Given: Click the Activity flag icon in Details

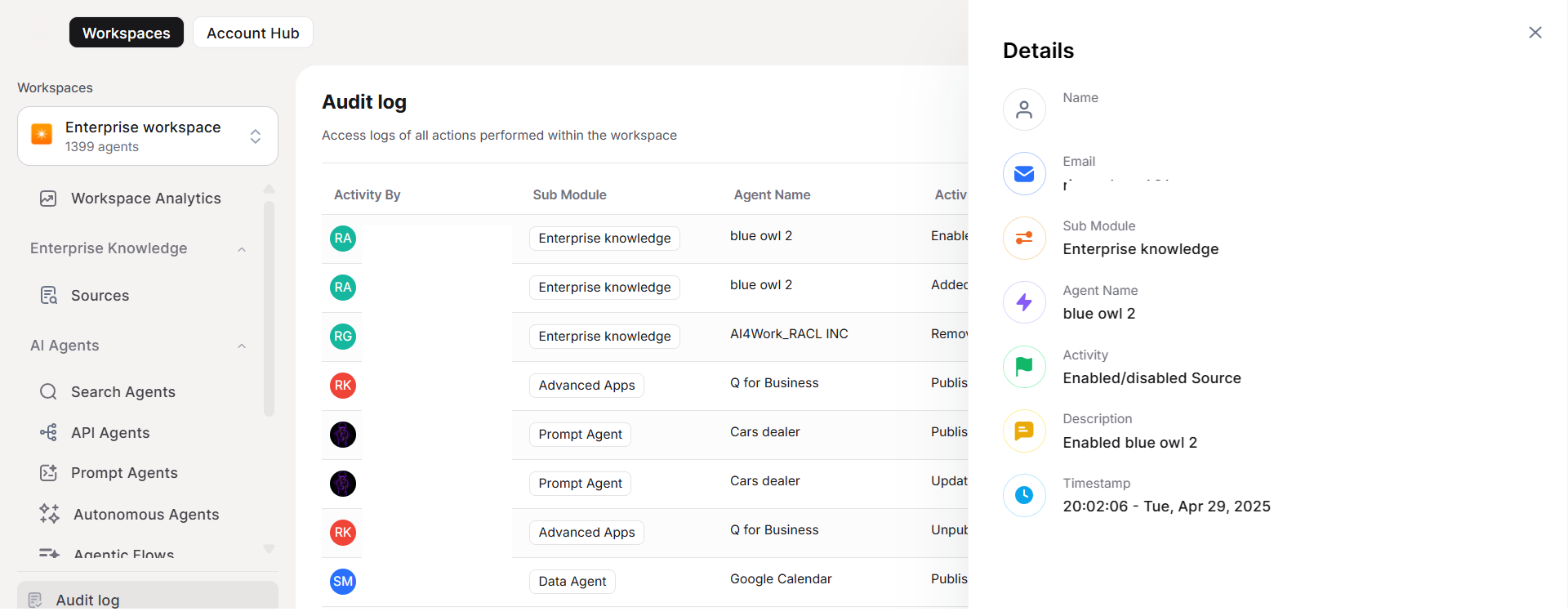Looking at the screenshot, I should point(1024,367).
